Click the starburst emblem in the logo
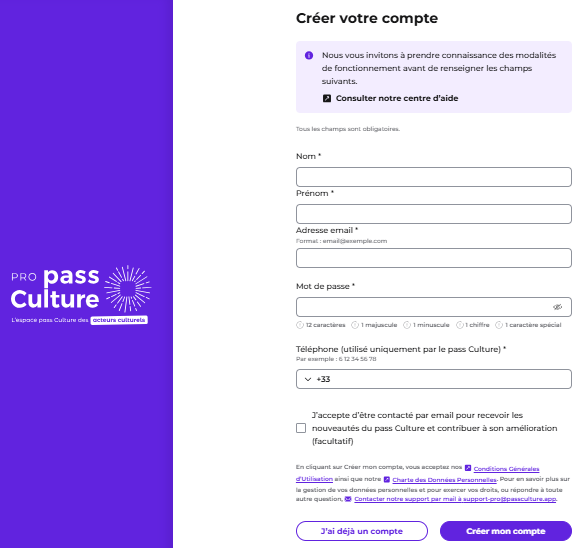This screenshot has height=548, width=584. pyautogui.click(x=128, y=289)
